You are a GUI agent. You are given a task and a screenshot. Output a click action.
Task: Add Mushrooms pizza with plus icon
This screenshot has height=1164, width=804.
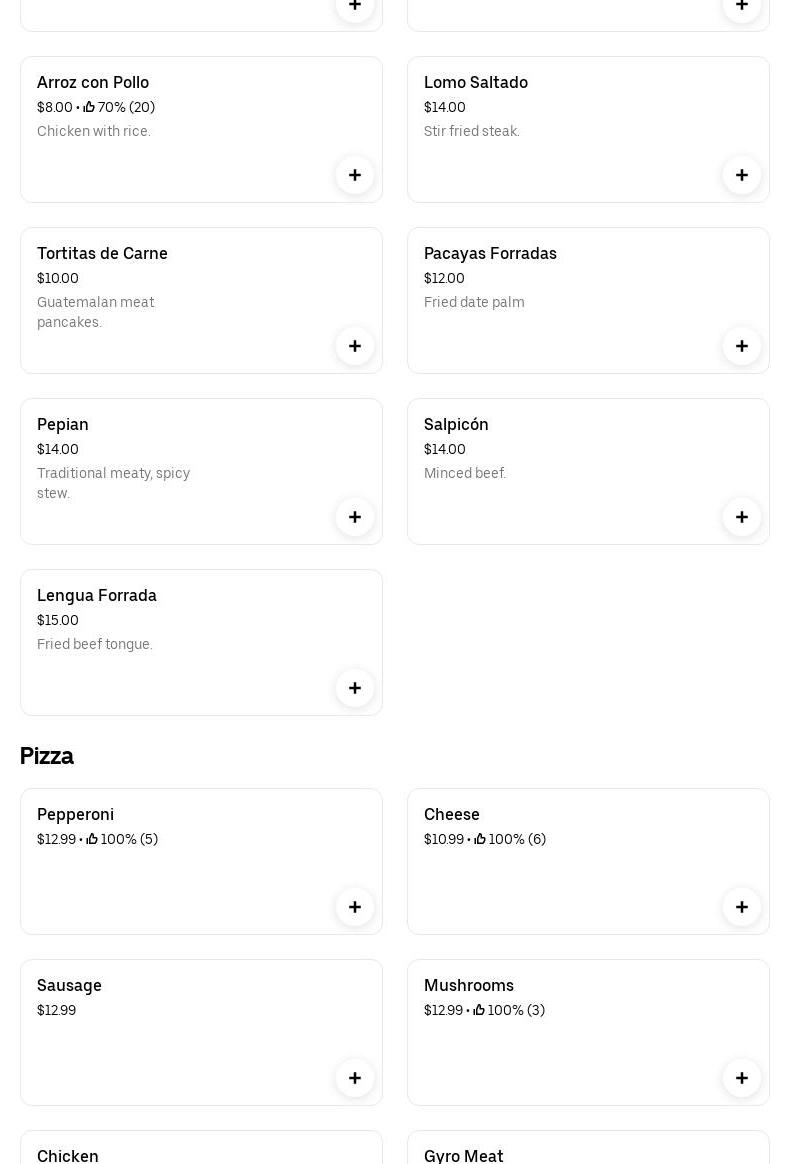pyautogui.click(x=742, y=1078)
